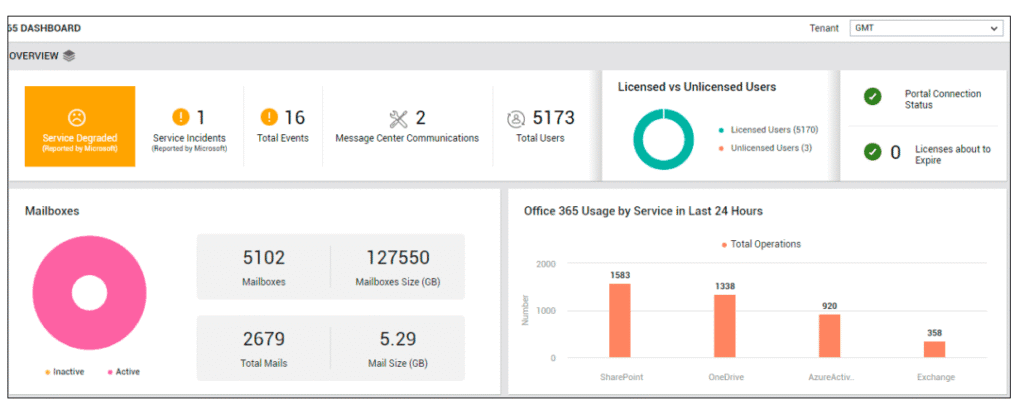1024x405 pixels.
Task: Click the Service Incidents warning icon
Action: point(180,117)
